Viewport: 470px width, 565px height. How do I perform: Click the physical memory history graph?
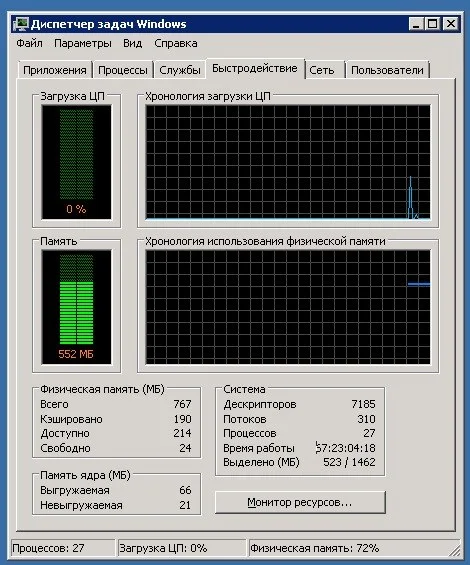click(x=288, y=307)
